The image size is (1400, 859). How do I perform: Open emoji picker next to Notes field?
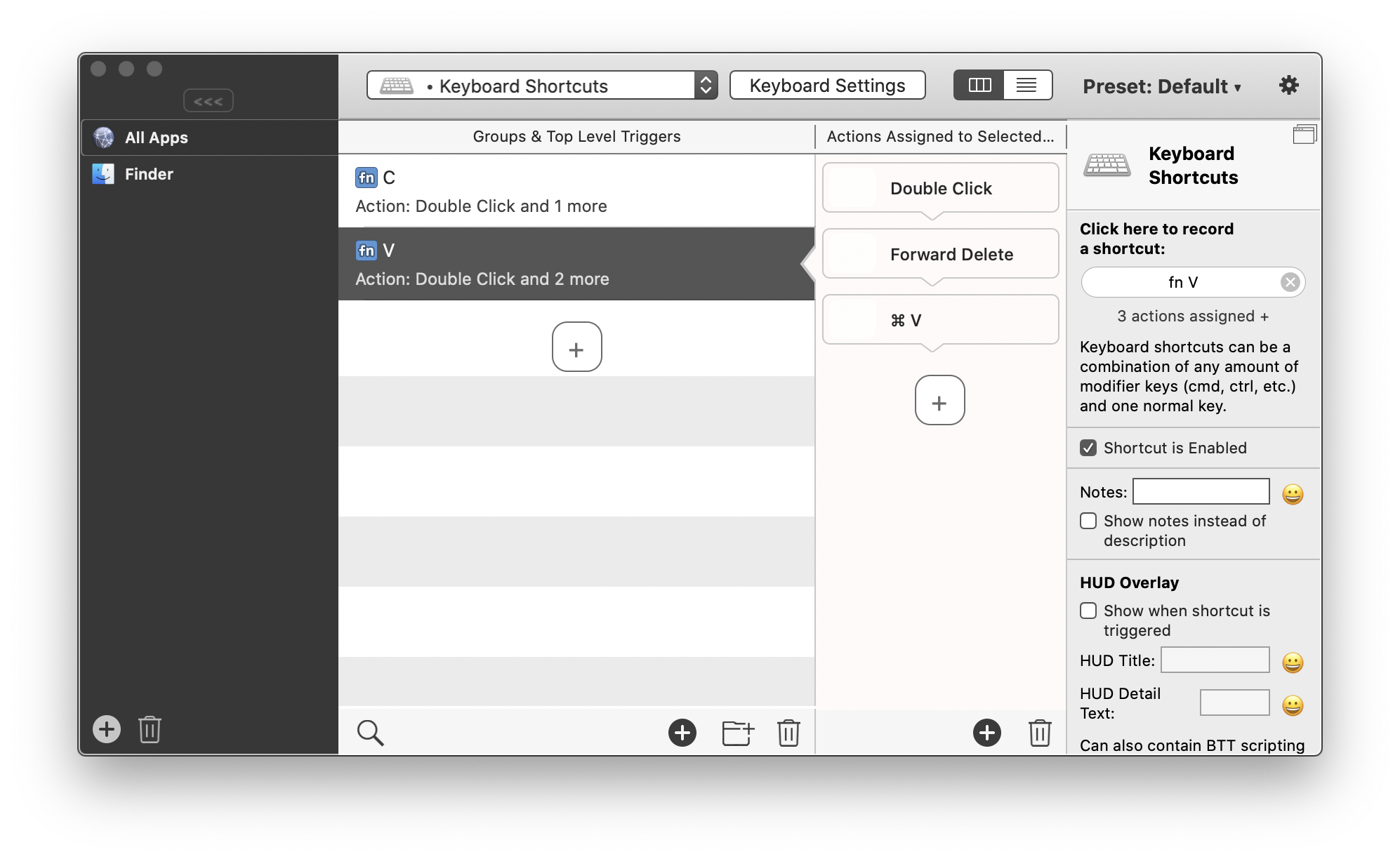click(1293, 494)
